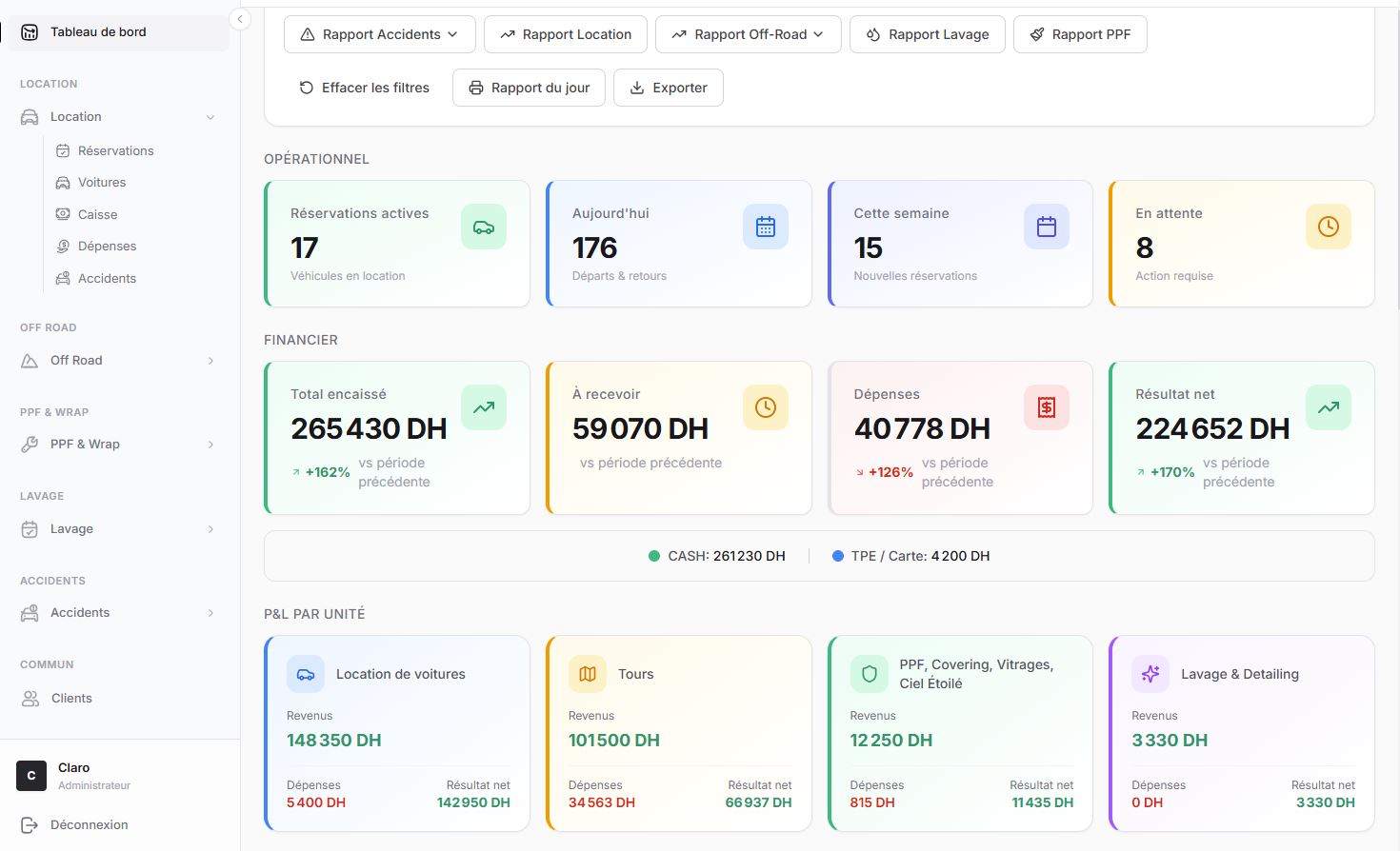Image resolution: width=1400 pixels, height=851 pixels.
Task: Open Réservations in the sidebar
Action: coord(115,150)
